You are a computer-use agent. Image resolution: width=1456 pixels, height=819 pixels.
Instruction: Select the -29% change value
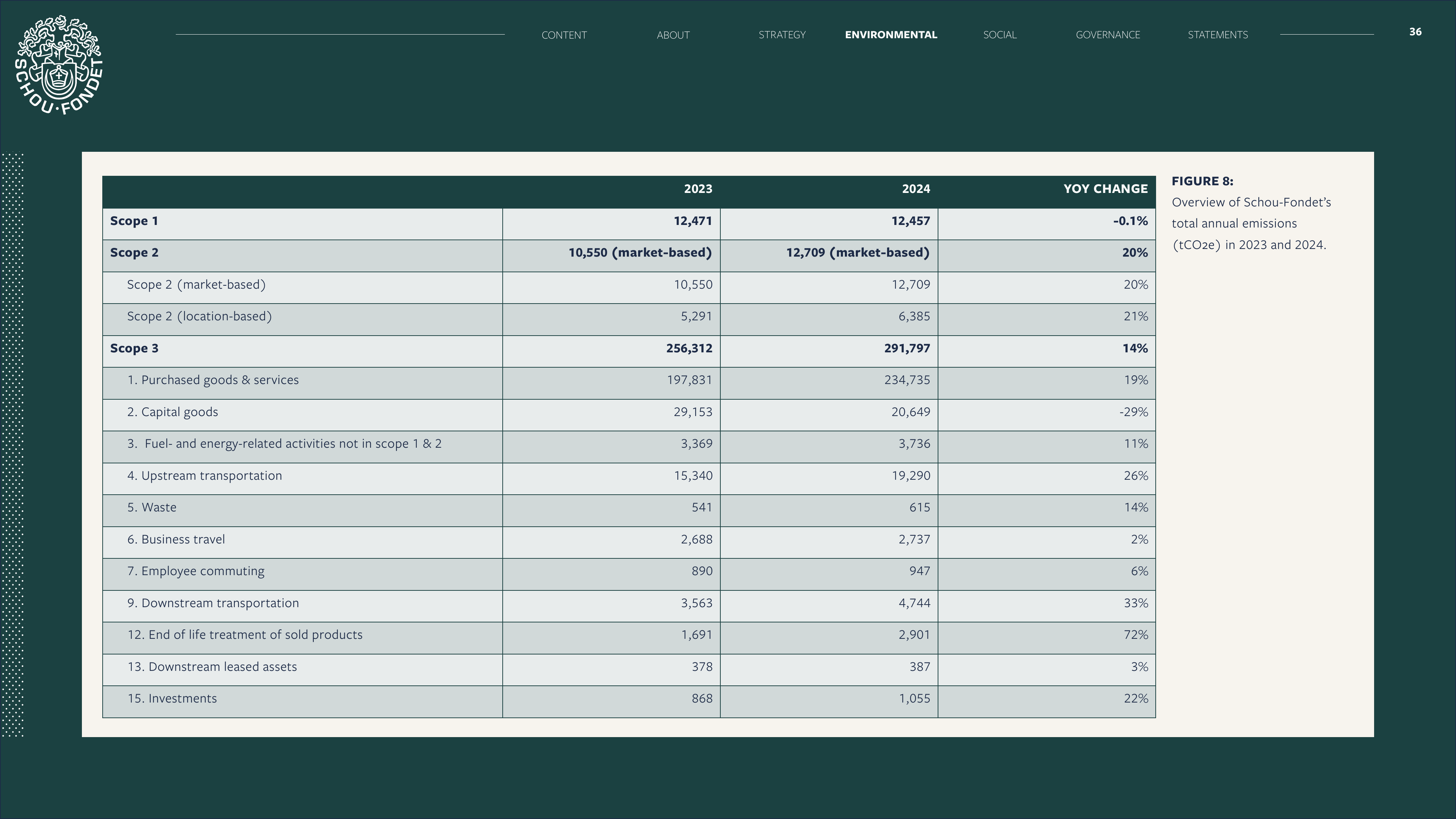1134,412
